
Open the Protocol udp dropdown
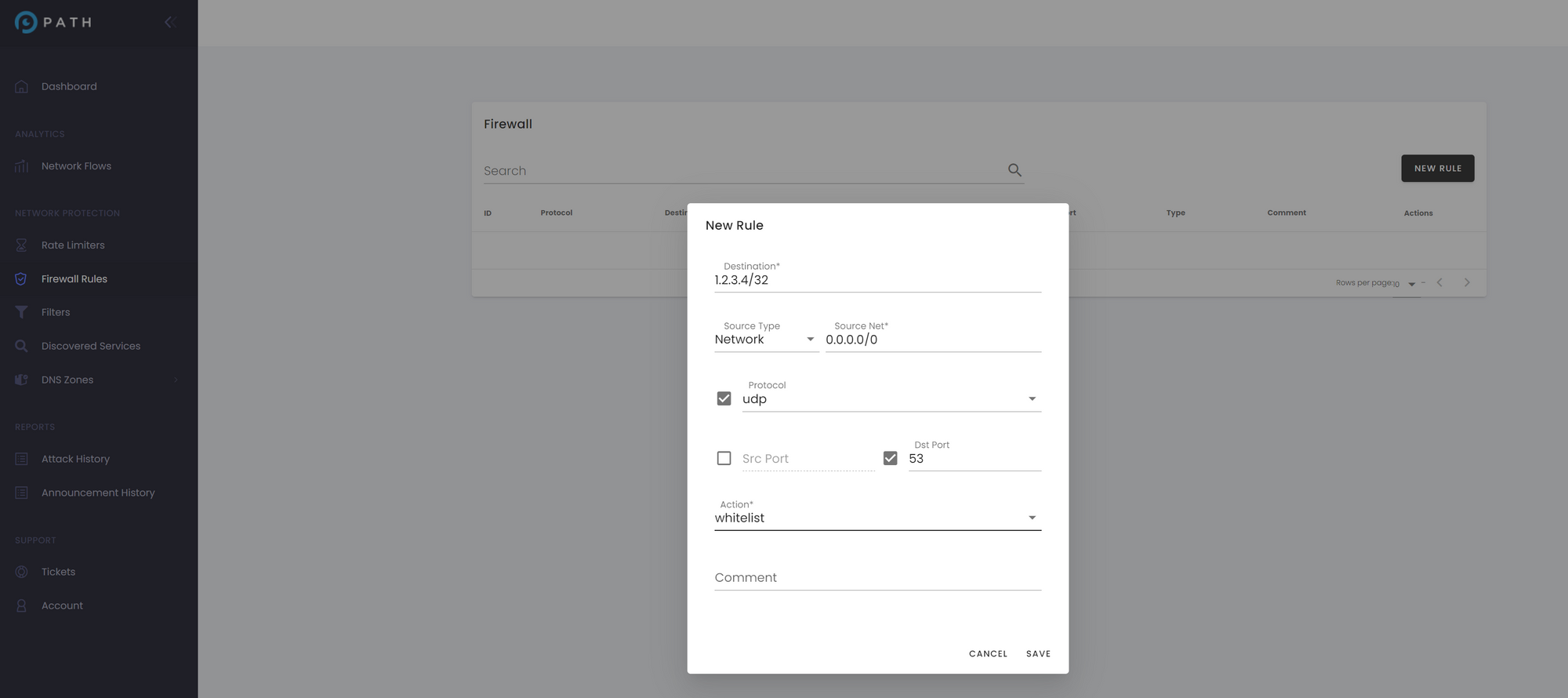(891, 399)
